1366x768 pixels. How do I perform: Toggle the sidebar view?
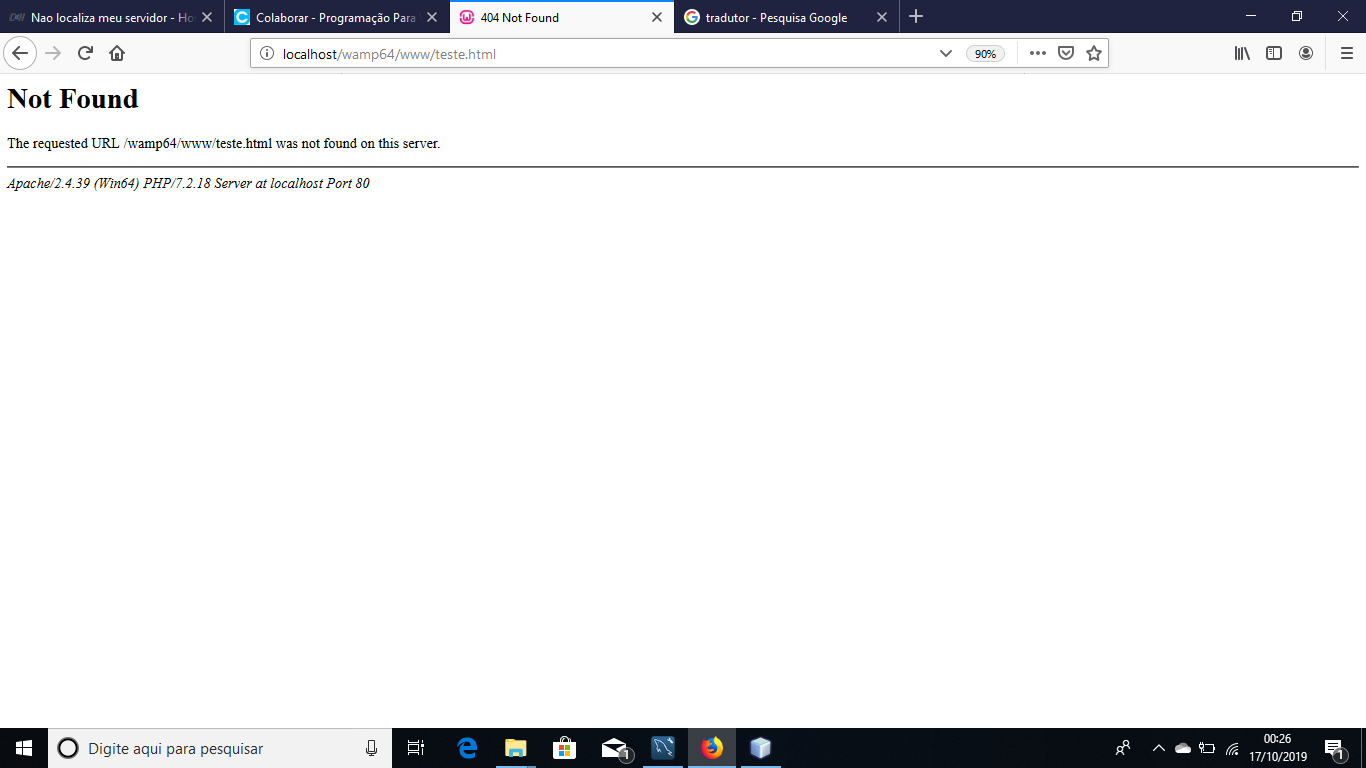pyautogui.click(x=1274, y=54)
